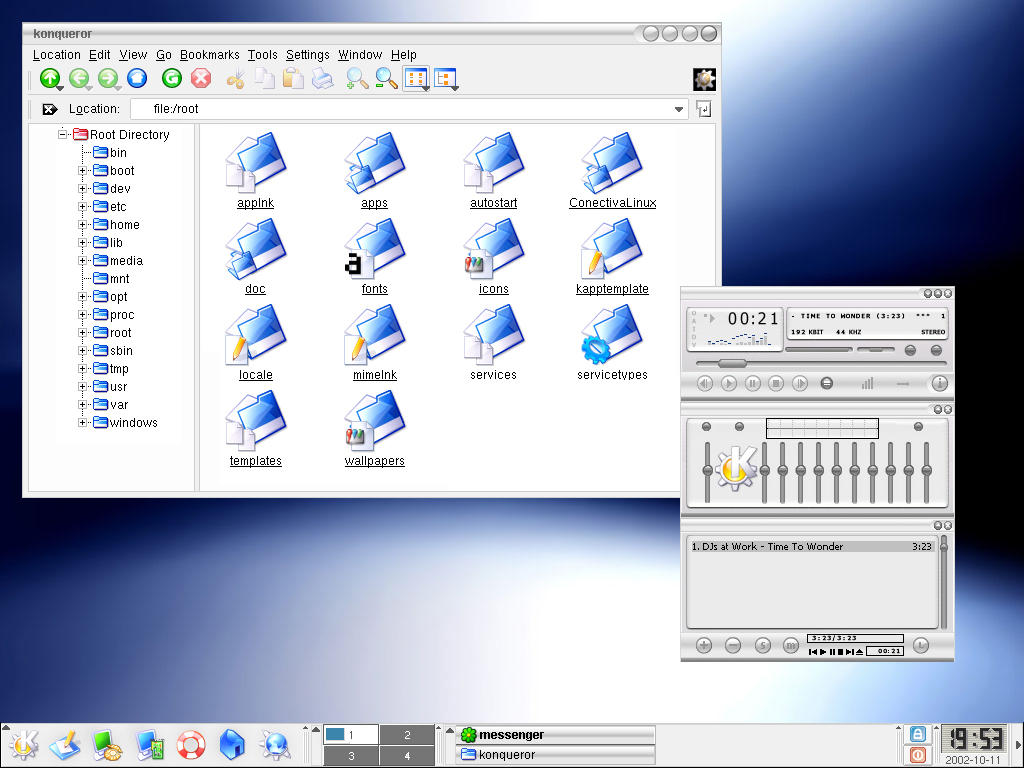Collapse the Root Directory tree node
Viewport: 1024px width, 768px height.
coord(63,135)
